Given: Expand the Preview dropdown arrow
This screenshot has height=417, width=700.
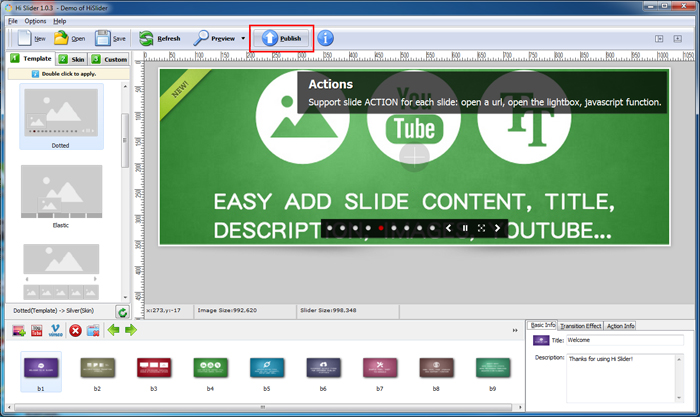Looking at the screenshot, I should pyautogui.click(x=243, y=38).
